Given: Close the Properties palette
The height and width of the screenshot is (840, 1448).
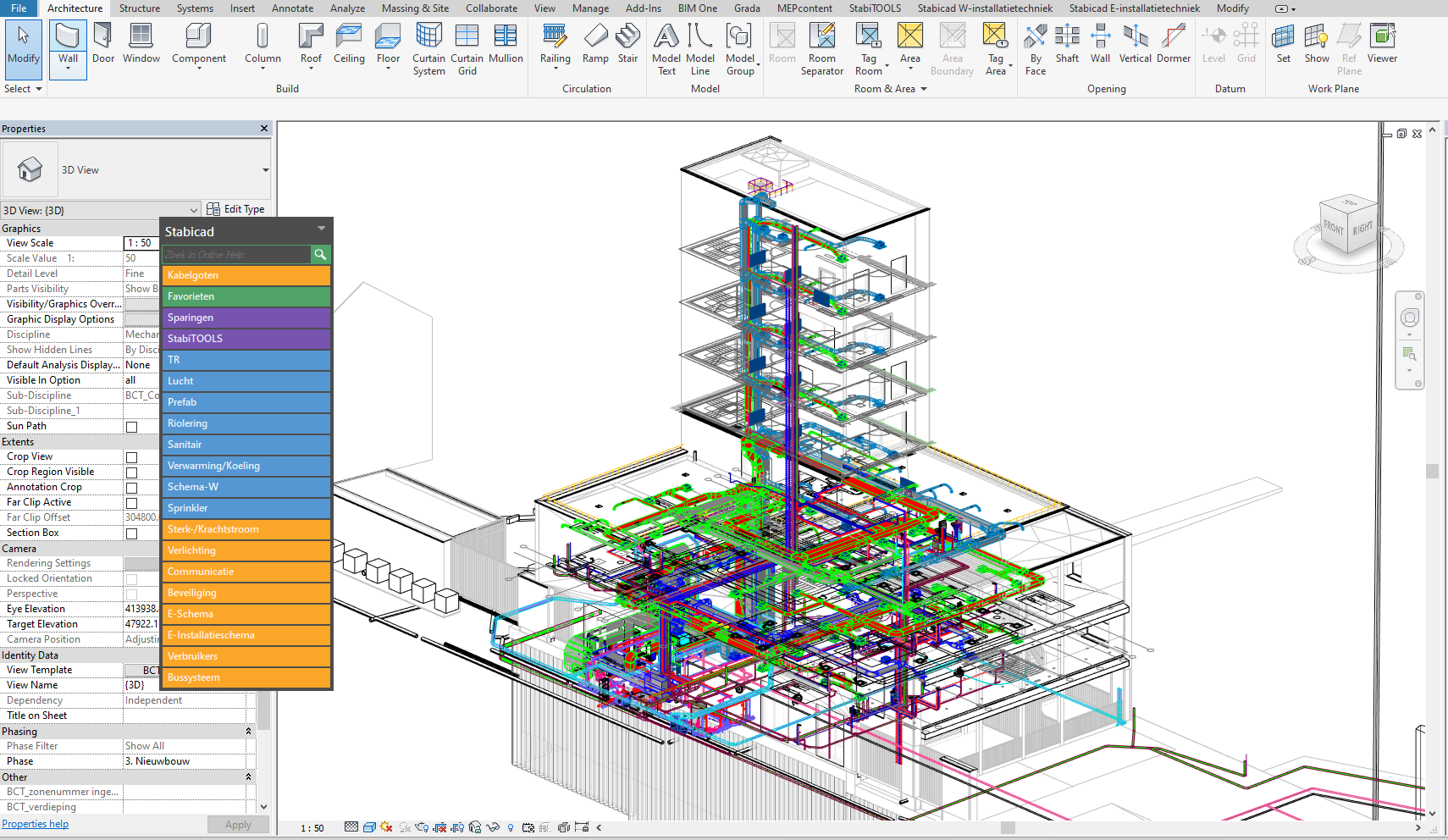Looking at the screenshot, I should pyautogui.click(x=264, y=129).
